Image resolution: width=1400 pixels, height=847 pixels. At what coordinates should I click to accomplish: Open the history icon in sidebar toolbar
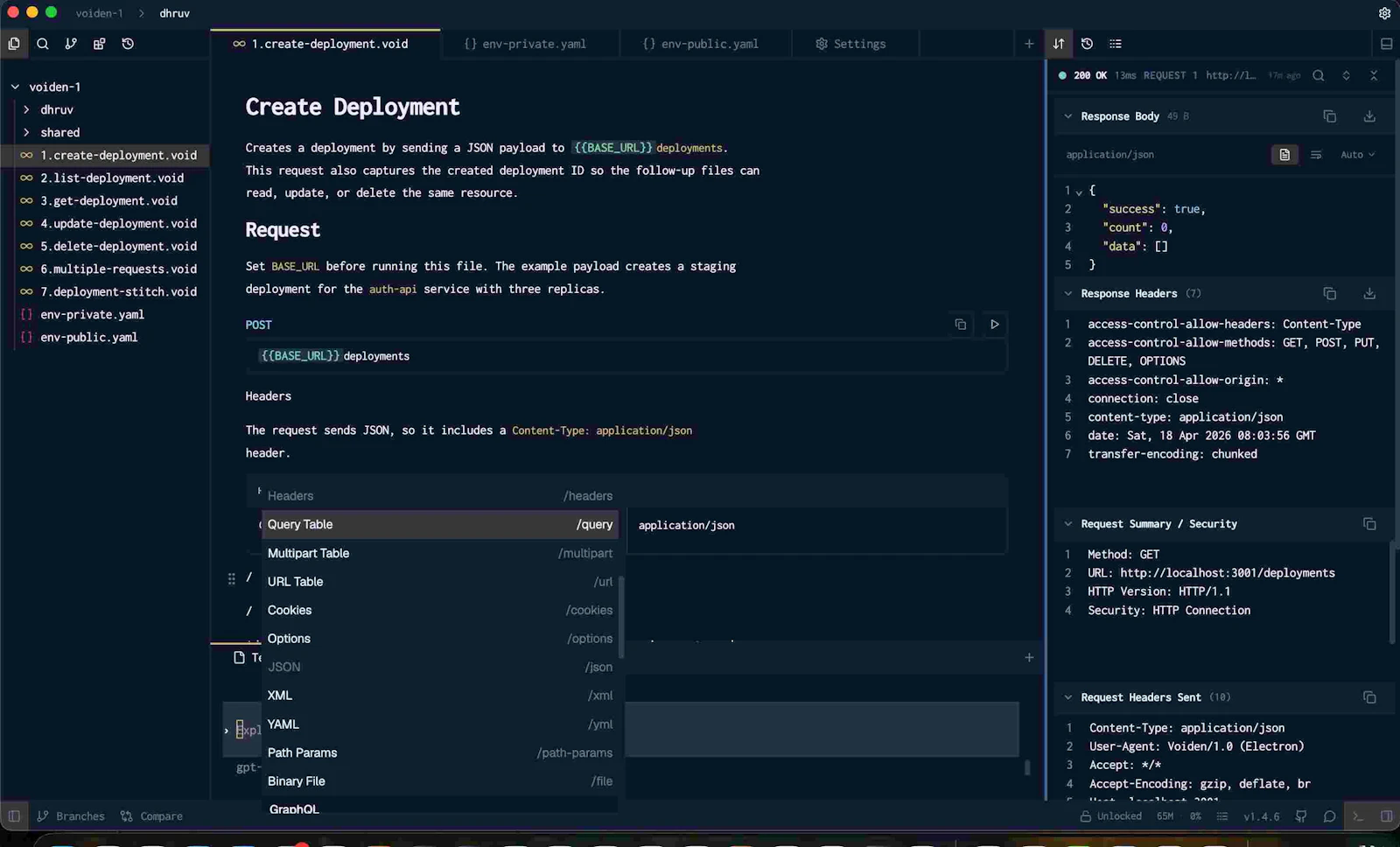[128, 44]
